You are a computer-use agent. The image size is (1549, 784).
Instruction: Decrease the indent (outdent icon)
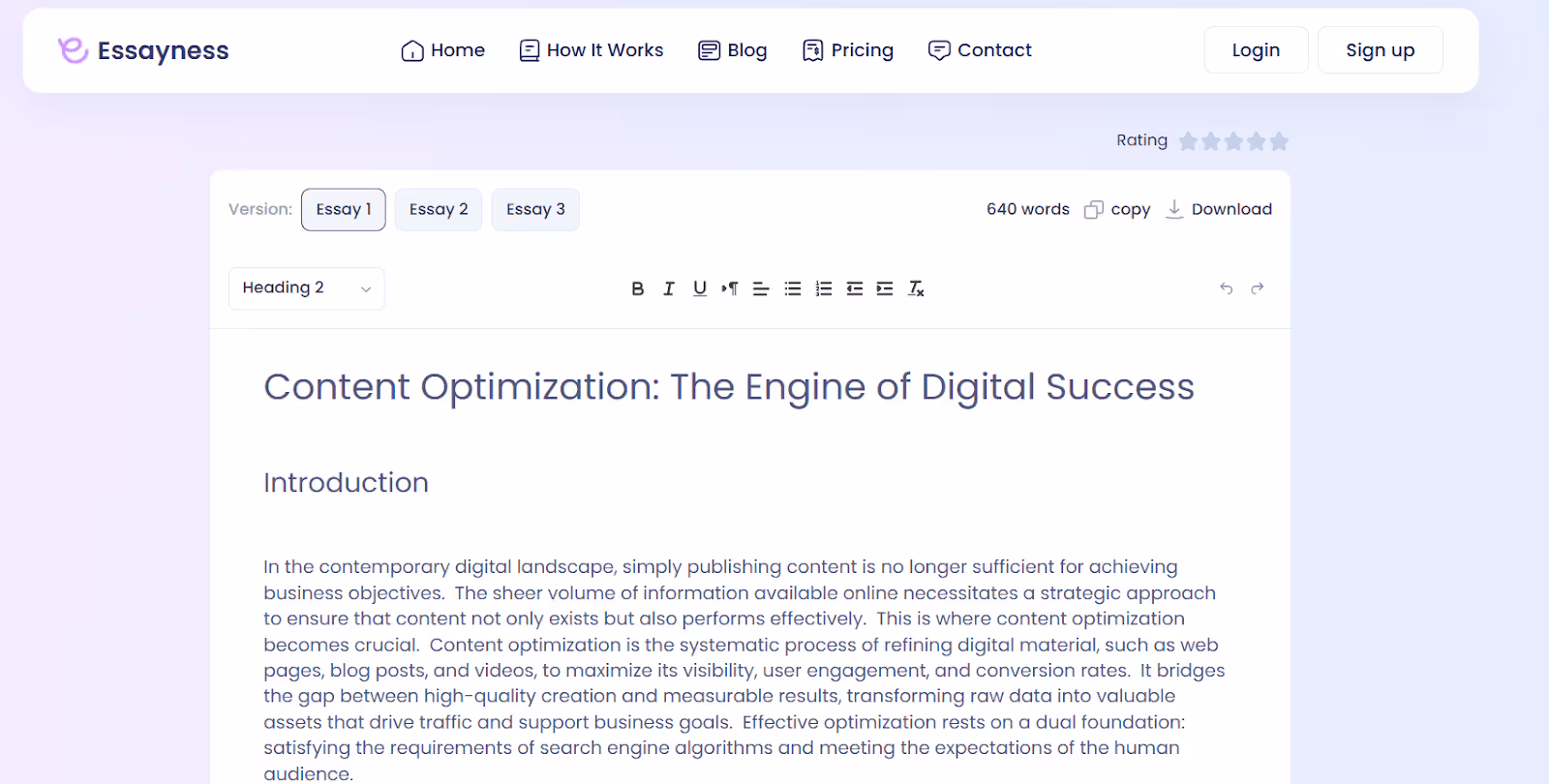click(x=854, y=288)
